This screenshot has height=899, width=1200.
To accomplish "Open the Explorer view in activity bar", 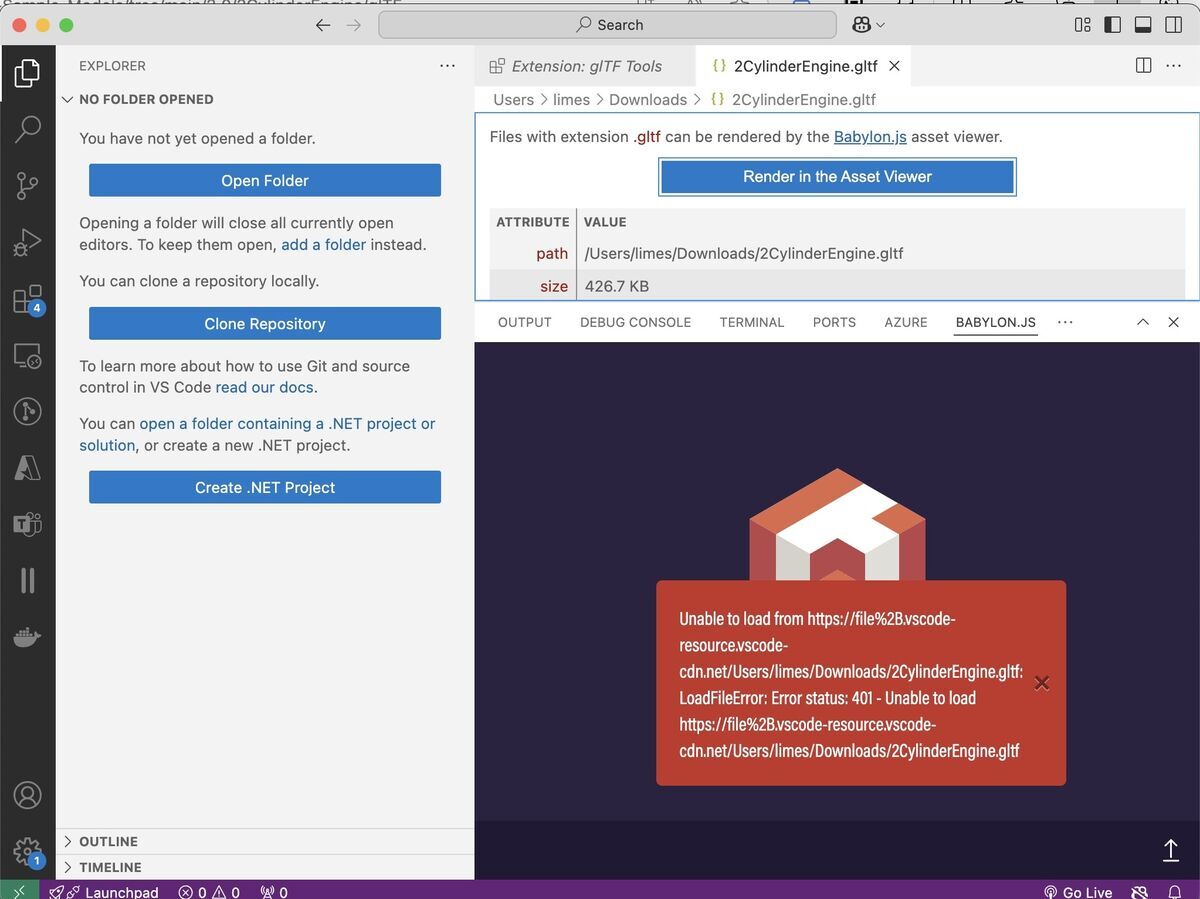I will click(27, 73).
